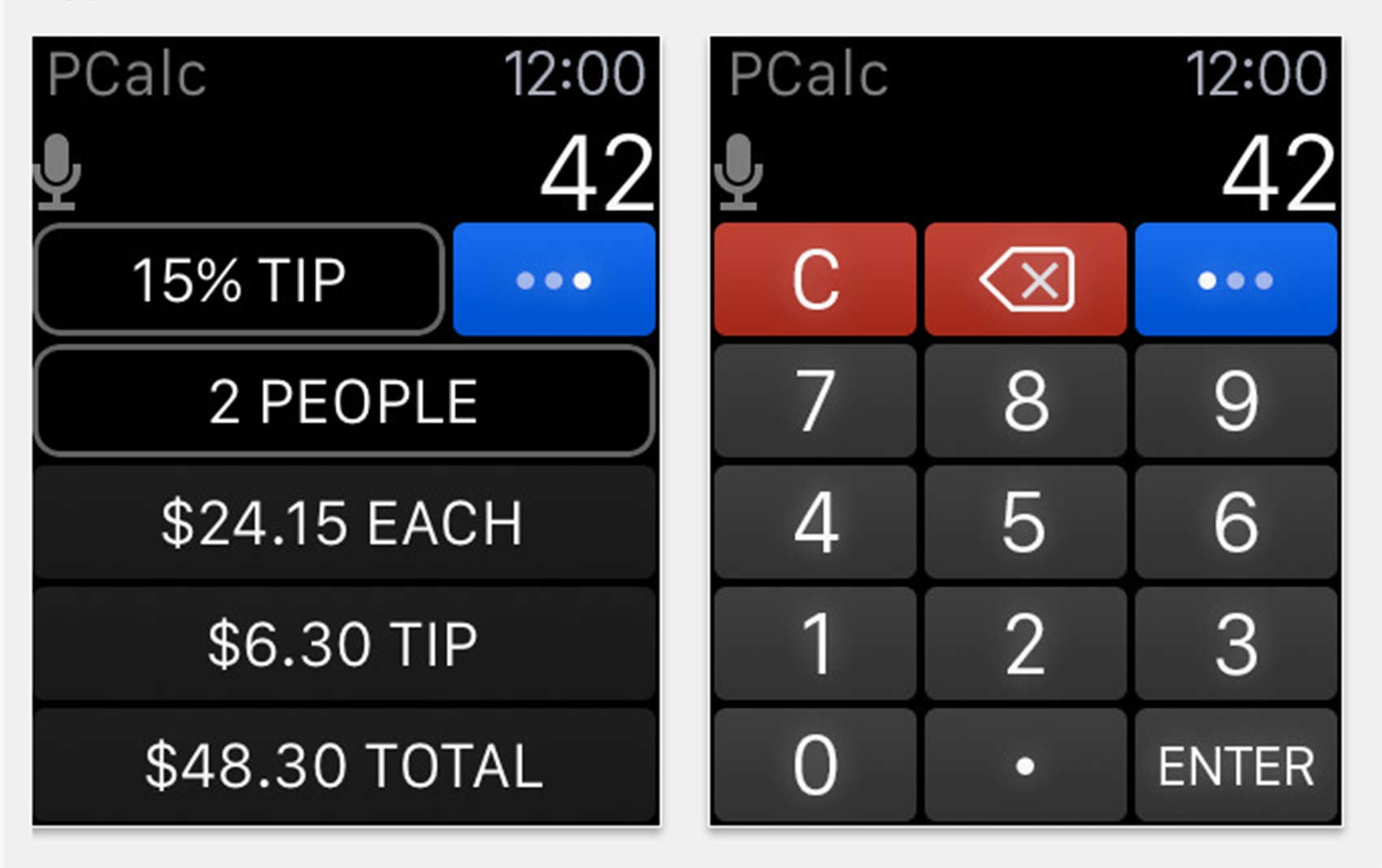
Task: Change the 2 PEOPLE selector
Action: pyautogui.click(x=344, y=401)
